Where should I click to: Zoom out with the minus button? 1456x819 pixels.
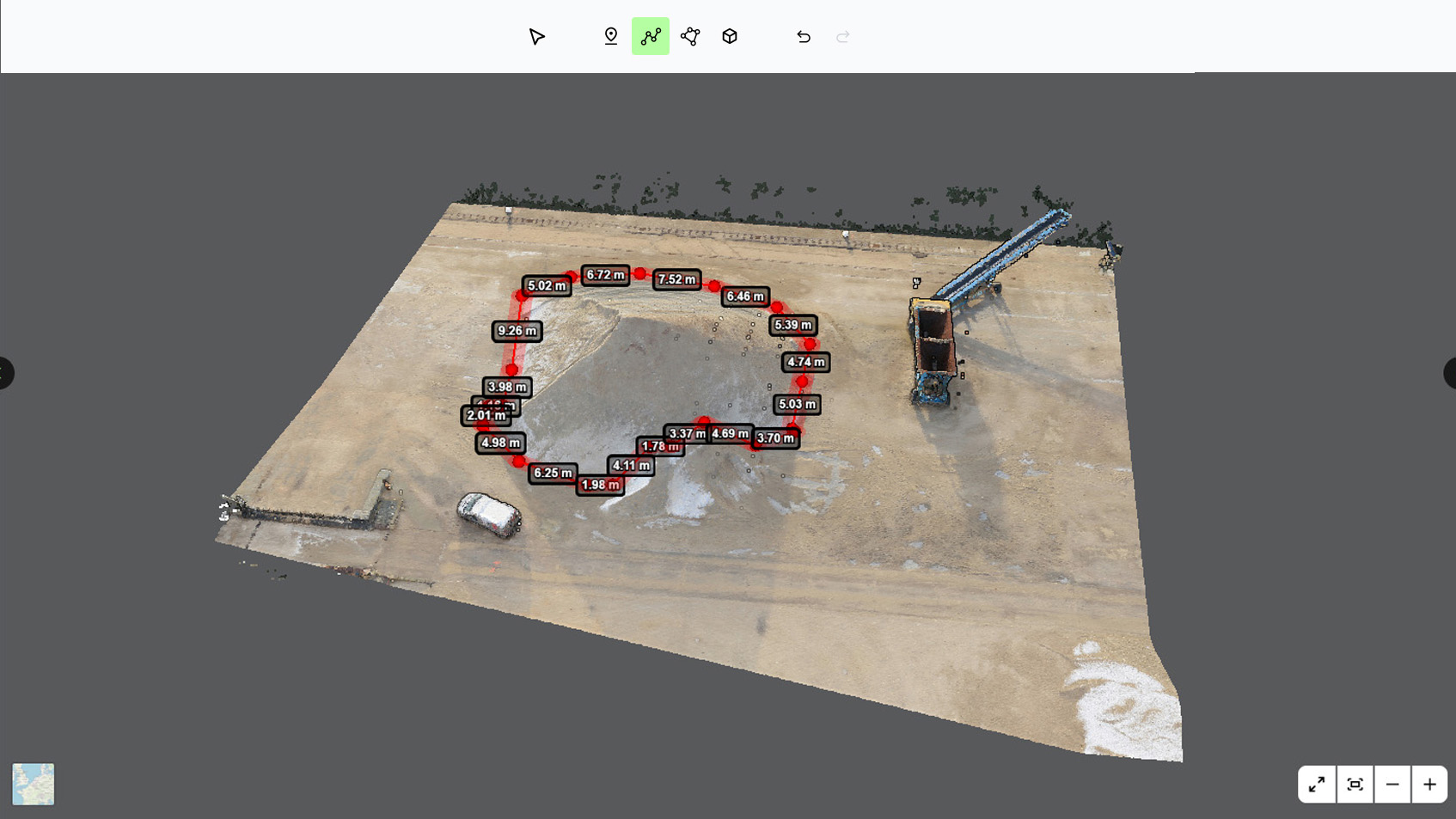coord(1392,785)
